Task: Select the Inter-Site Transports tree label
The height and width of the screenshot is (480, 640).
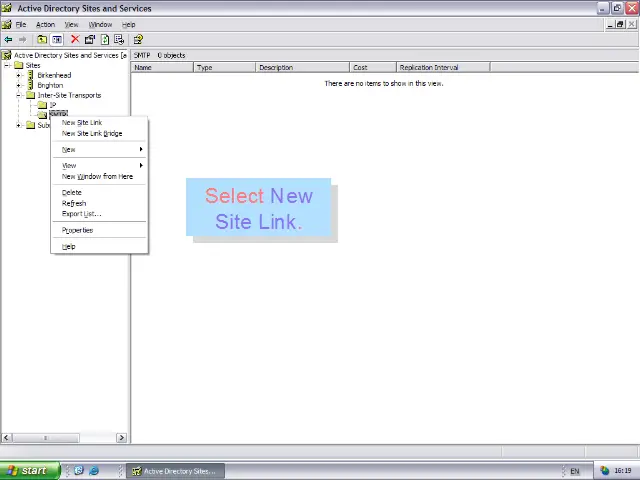Action: click(x=69, y=95)
